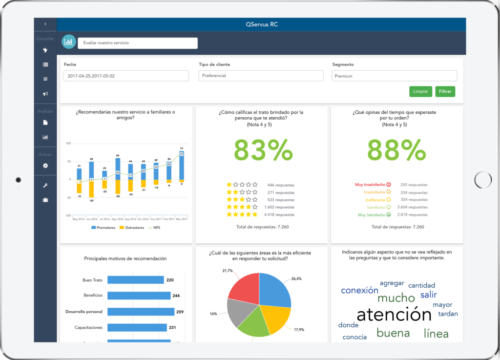Open the survey selector 'Evalúe nuestro servicio'

click(138, 43)
